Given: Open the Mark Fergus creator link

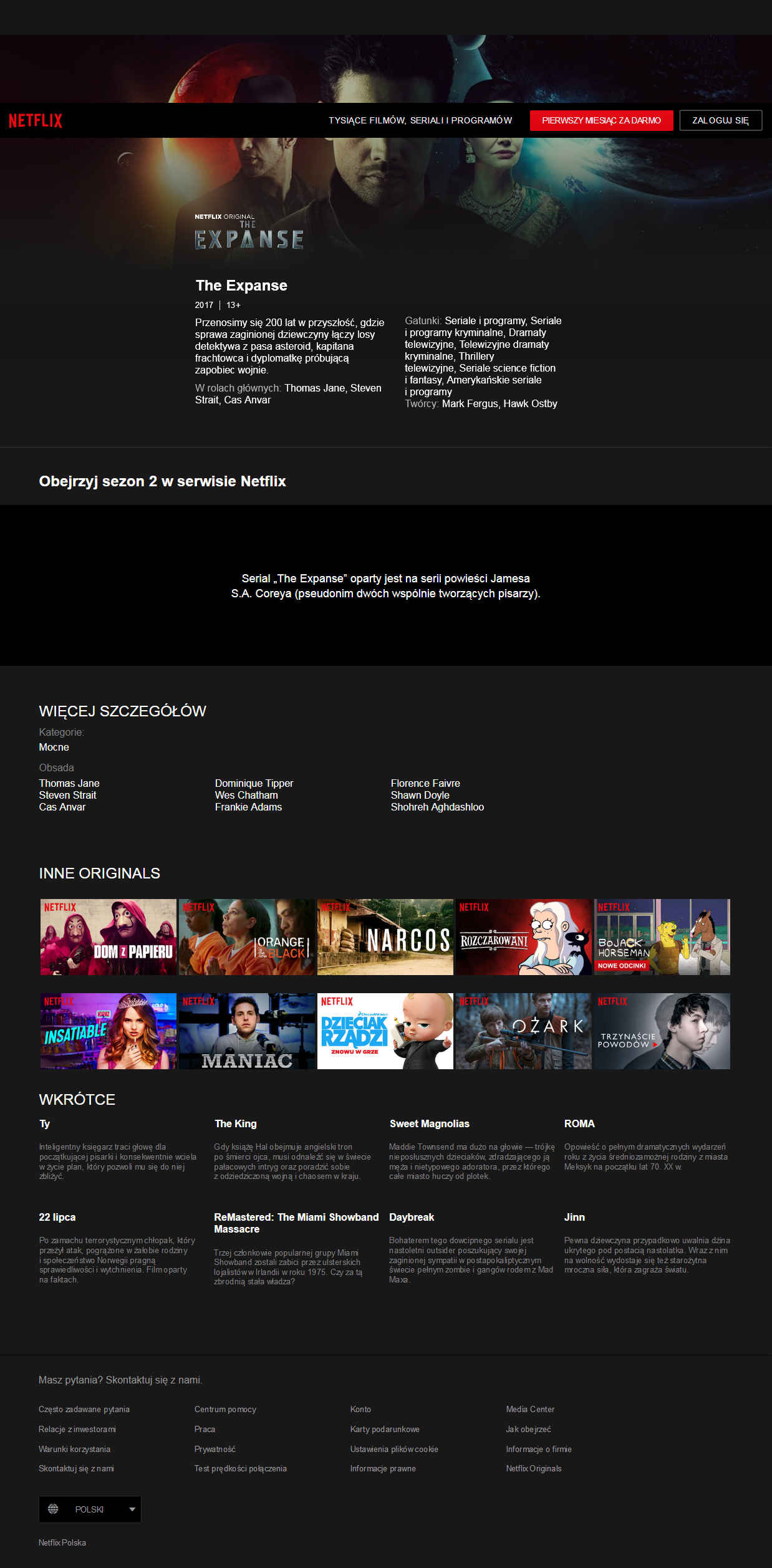Looking at the screenshot, I should [470, 403].
